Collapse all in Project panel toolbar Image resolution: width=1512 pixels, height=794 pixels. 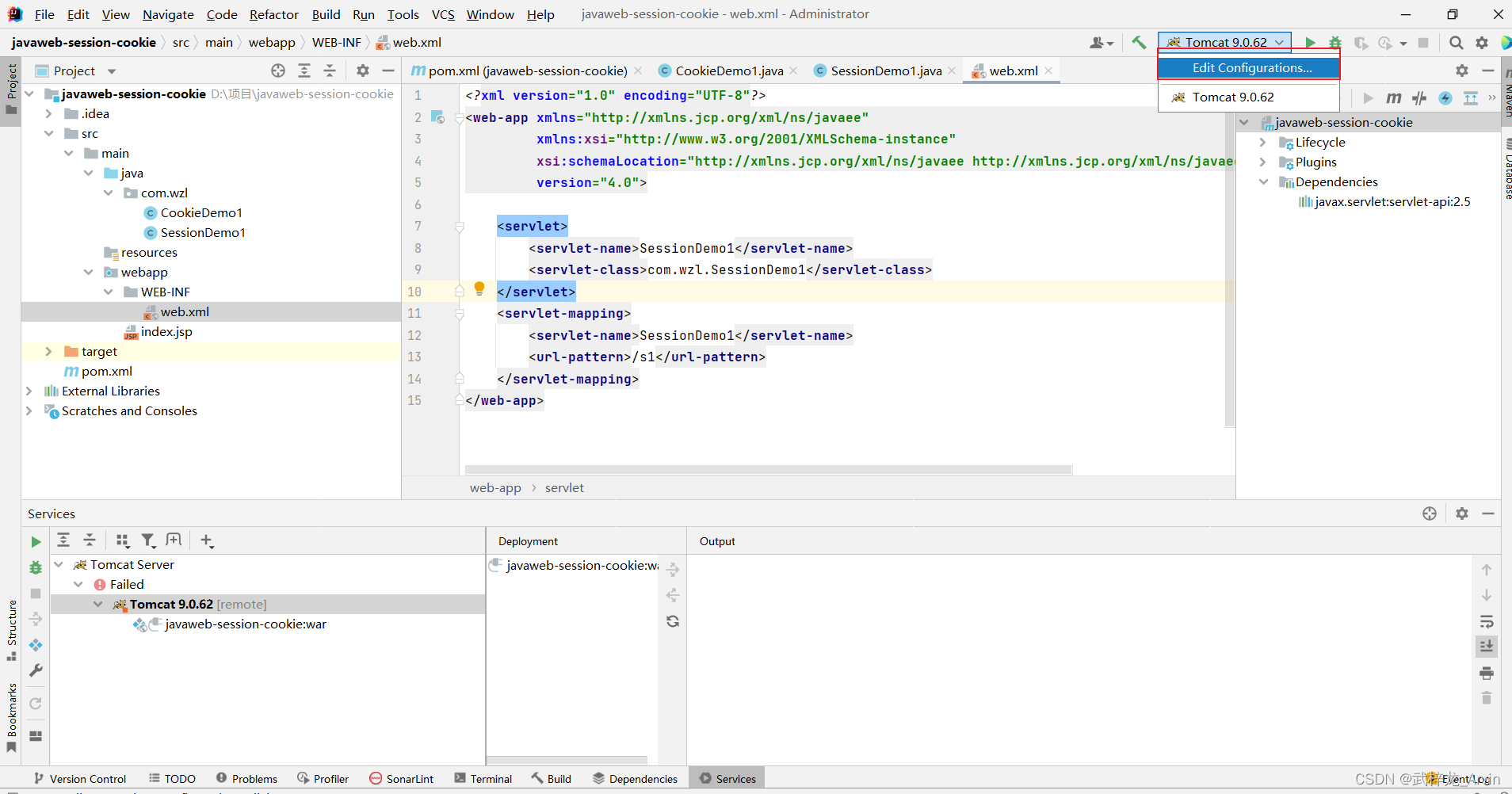330,71
